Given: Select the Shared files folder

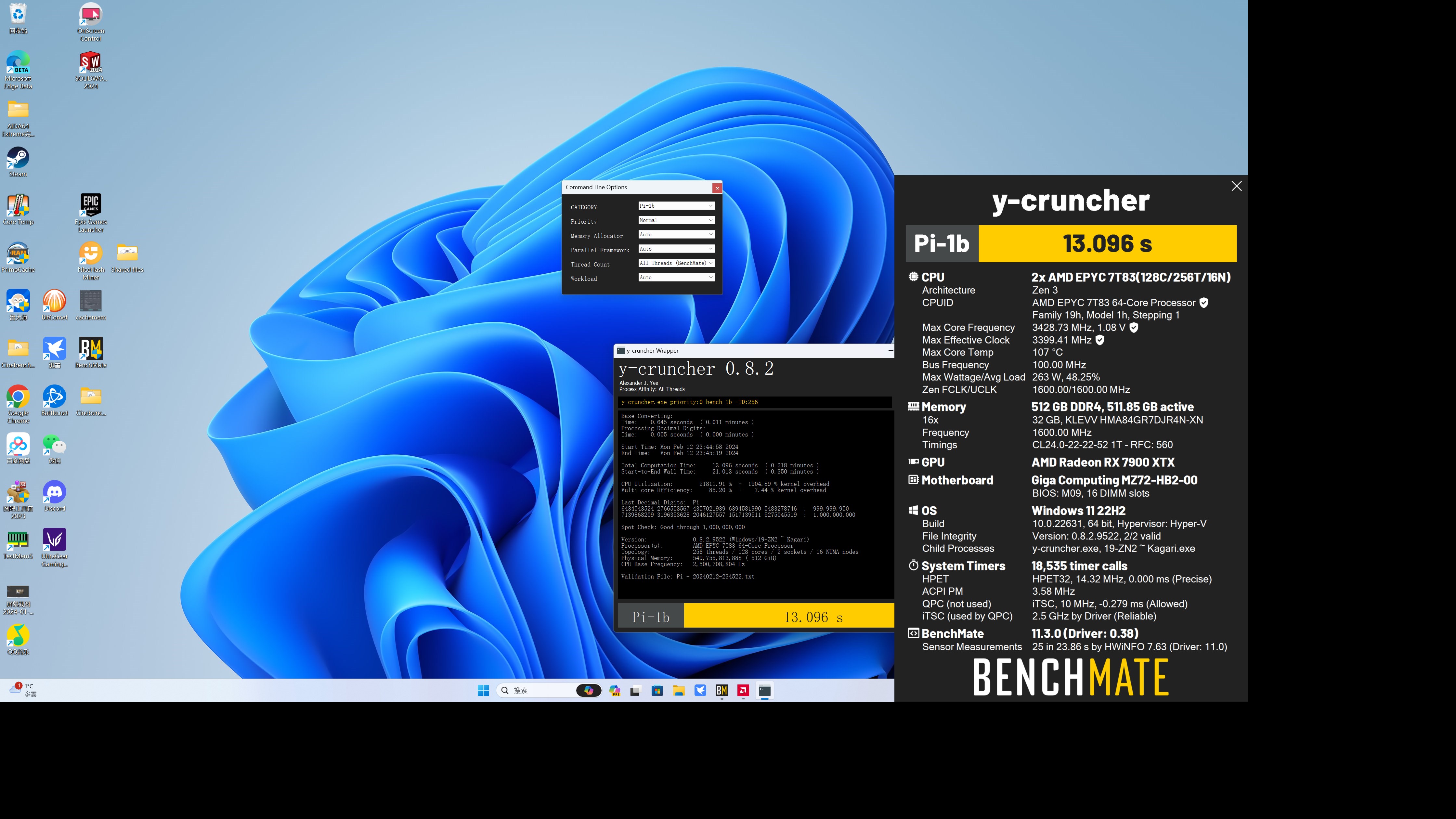Looking at the screenshot, I should (127, 257).
